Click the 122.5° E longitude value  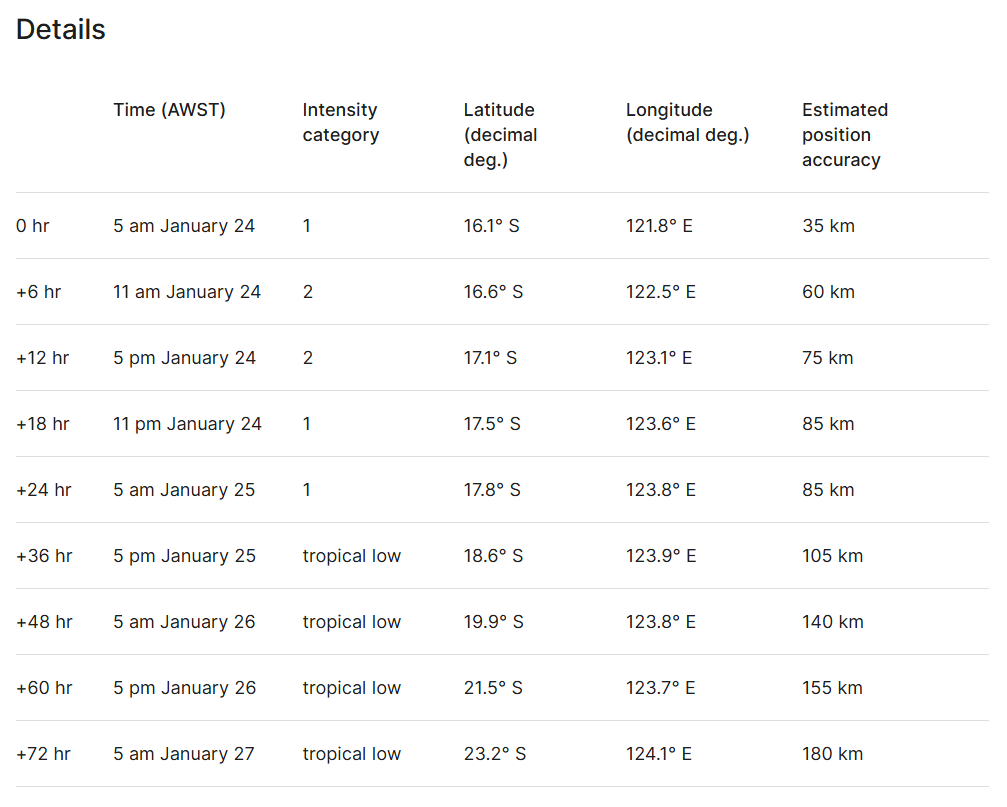[660, 292]
